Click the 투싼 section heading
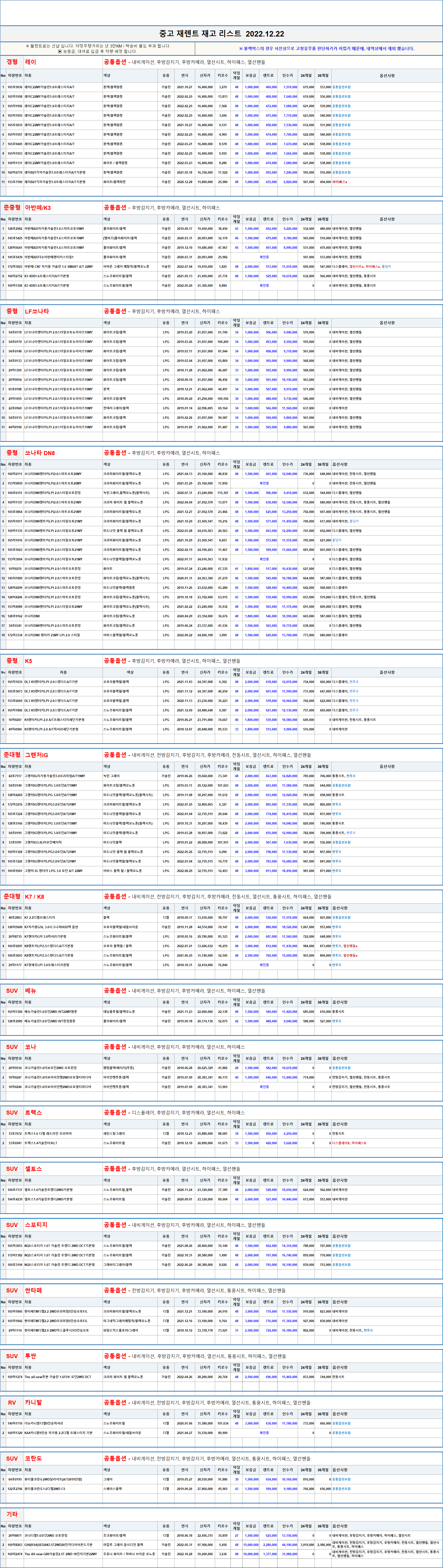Screen dimensions: 443x1568 30,1356
